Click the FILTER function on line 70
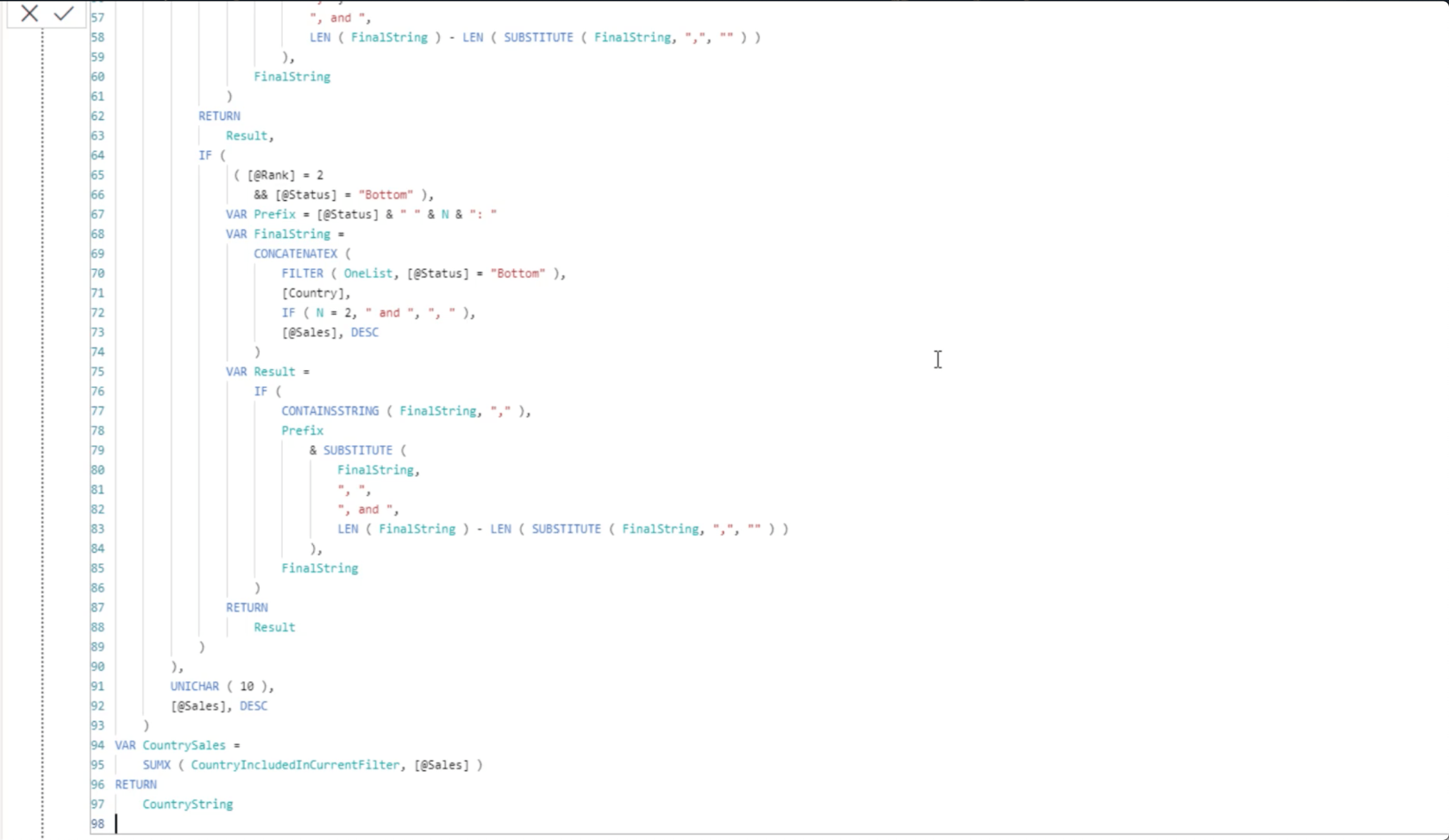1449x840 pixels. (302, 273)
